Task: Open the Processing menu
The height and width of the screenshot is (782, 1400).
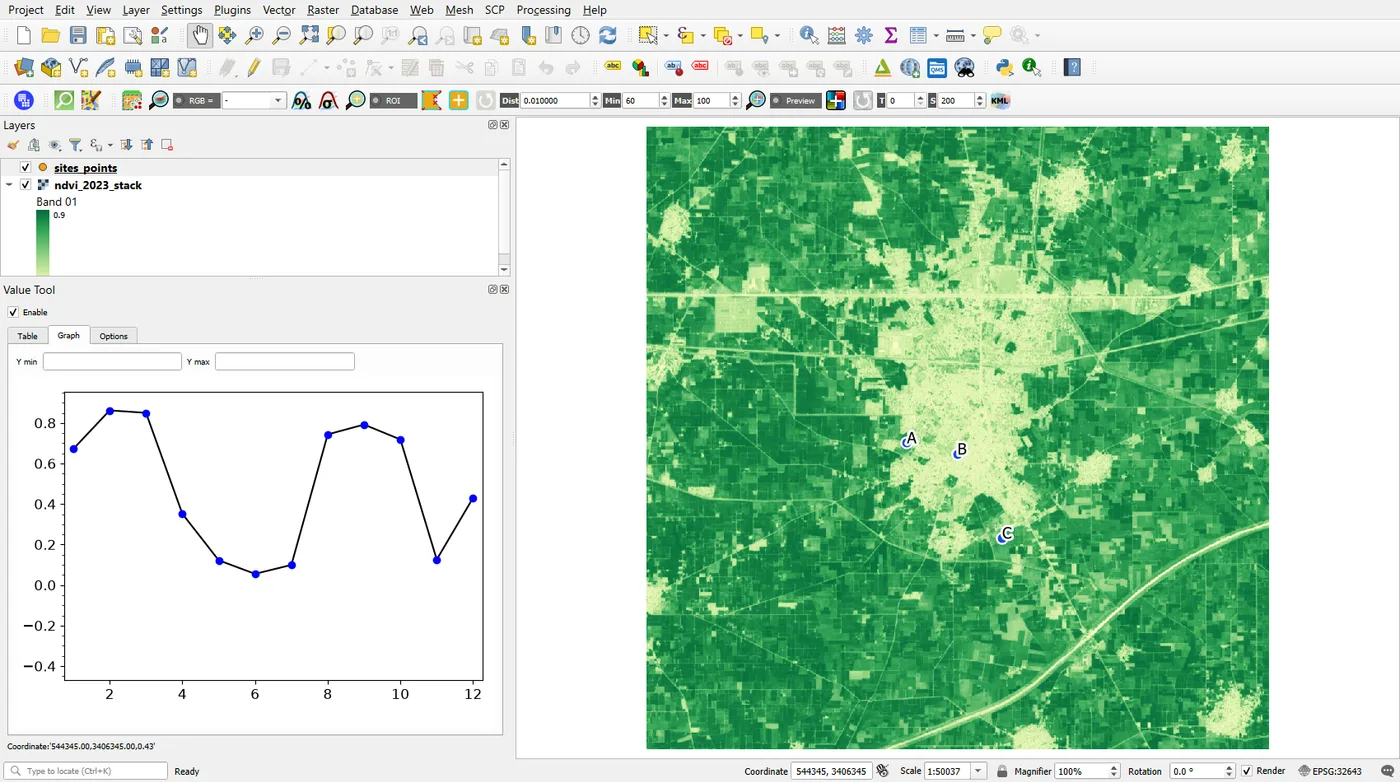Action: click(x=543, y=10)
